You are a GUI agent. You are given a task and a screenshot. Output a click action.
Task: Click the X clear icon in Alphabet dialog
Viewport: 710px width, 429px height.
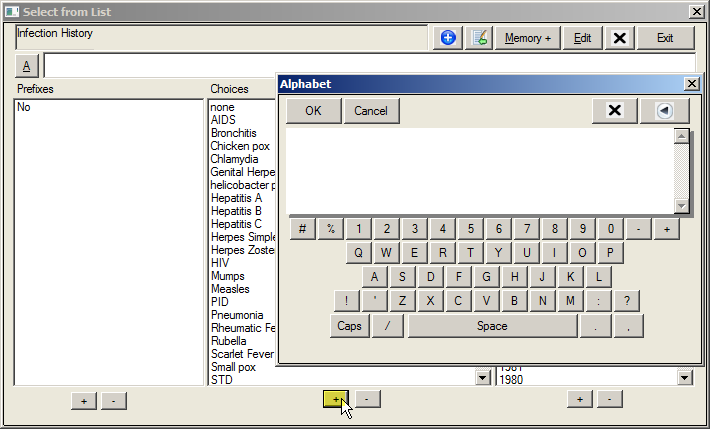point(615,110)
